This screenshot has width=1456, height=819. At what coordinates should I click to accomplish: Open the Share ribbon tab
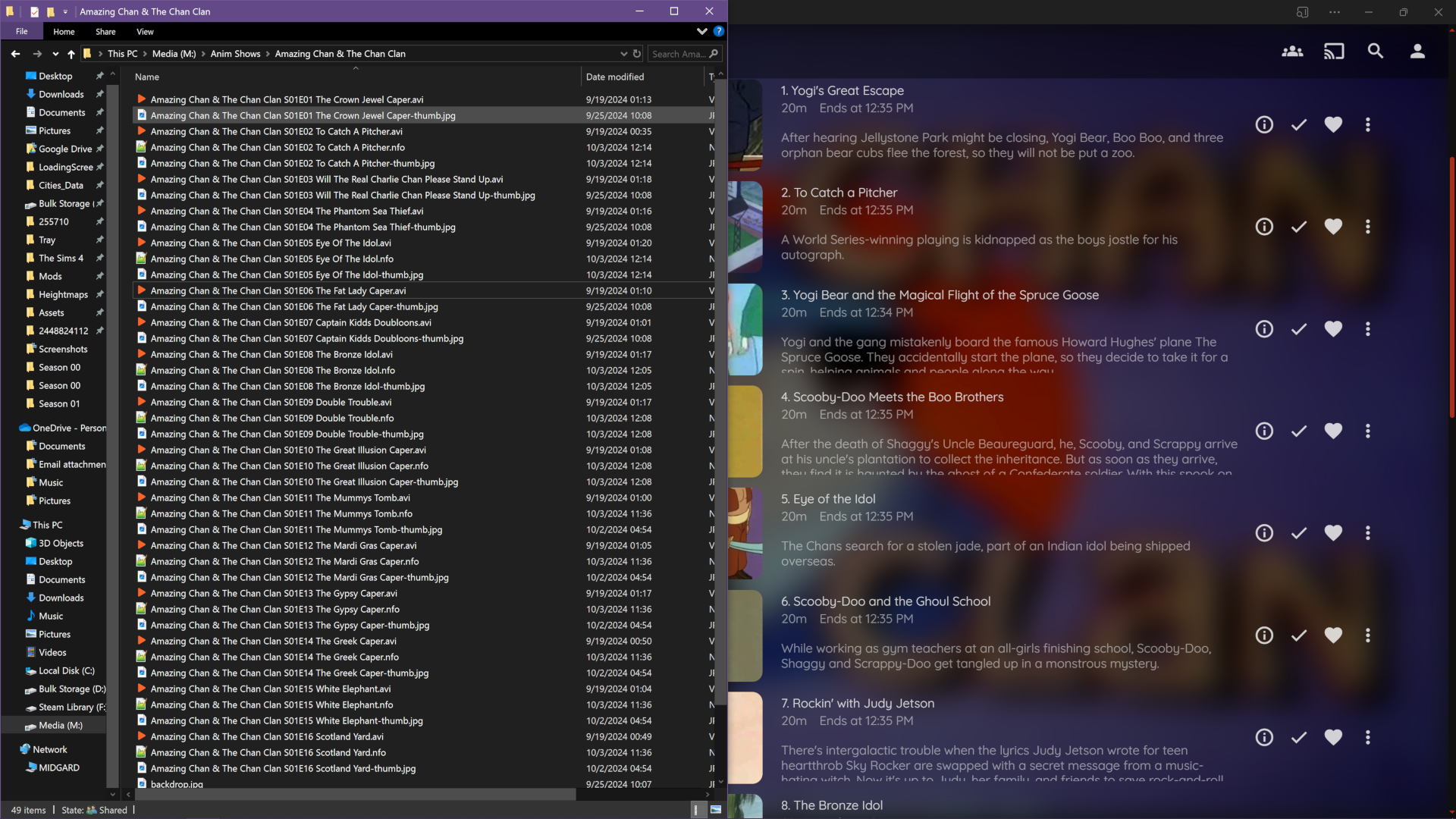(x=105, y=32)
